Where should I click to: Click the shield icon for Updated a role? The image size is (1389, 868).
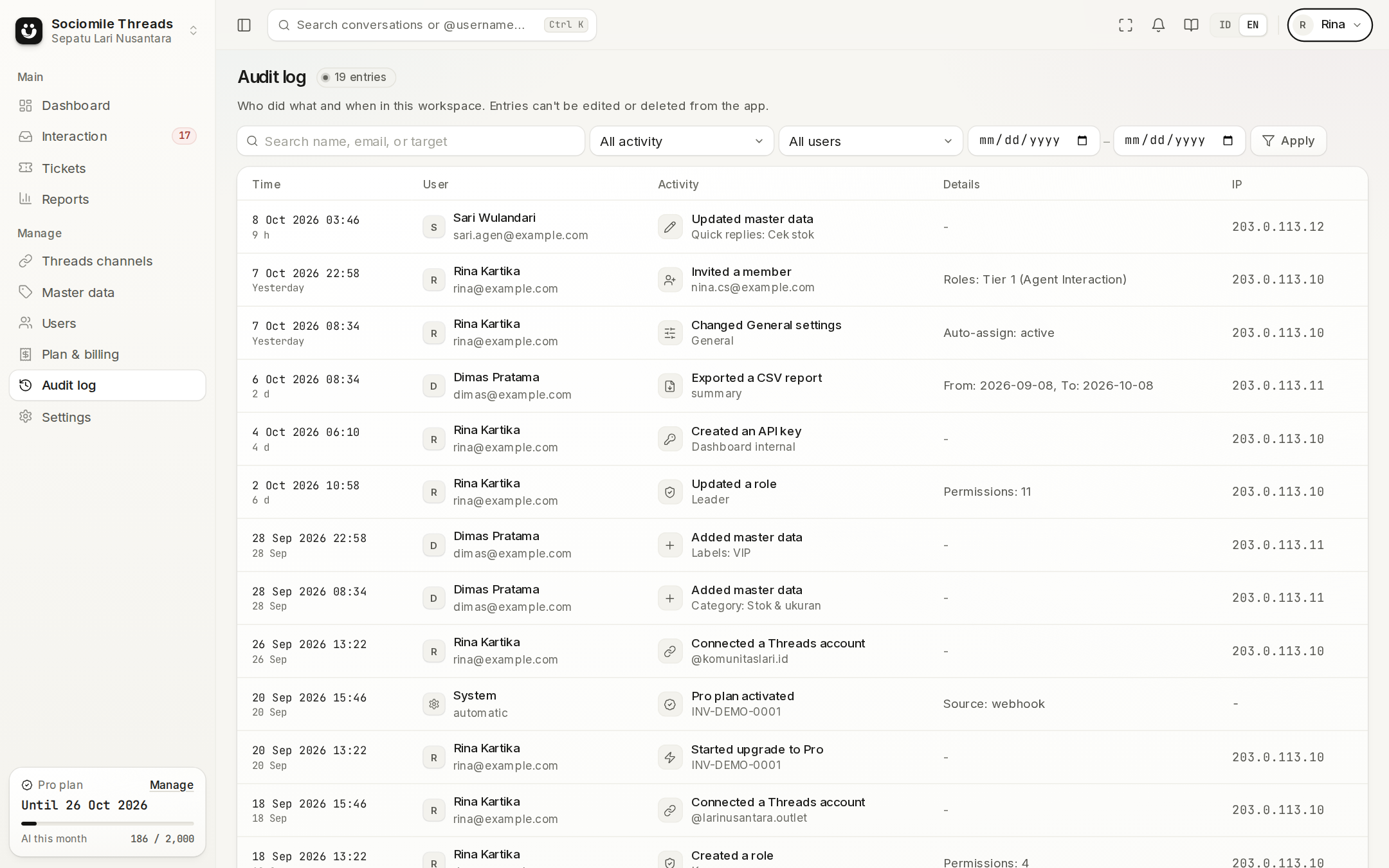click(669, 492)
